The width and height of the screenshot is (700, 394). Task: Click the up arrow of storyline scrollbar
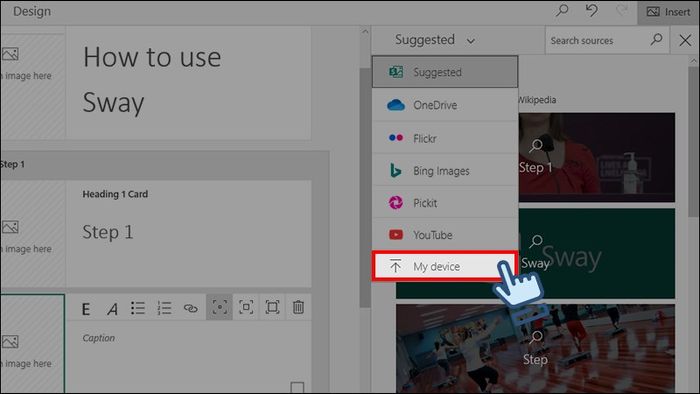[x=365, y=32]
